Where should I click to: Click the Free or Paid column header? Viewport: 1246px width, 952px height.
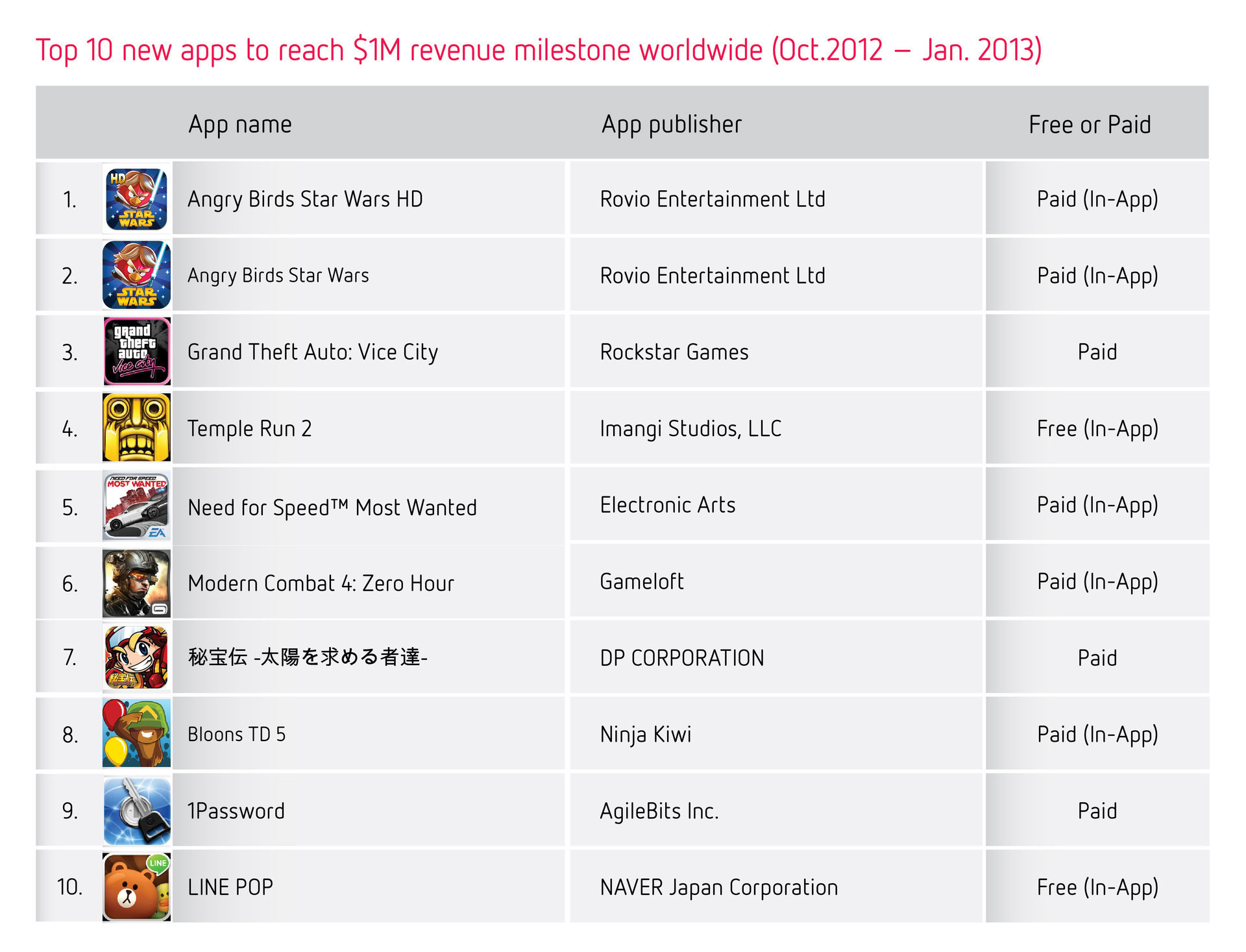1090,125
